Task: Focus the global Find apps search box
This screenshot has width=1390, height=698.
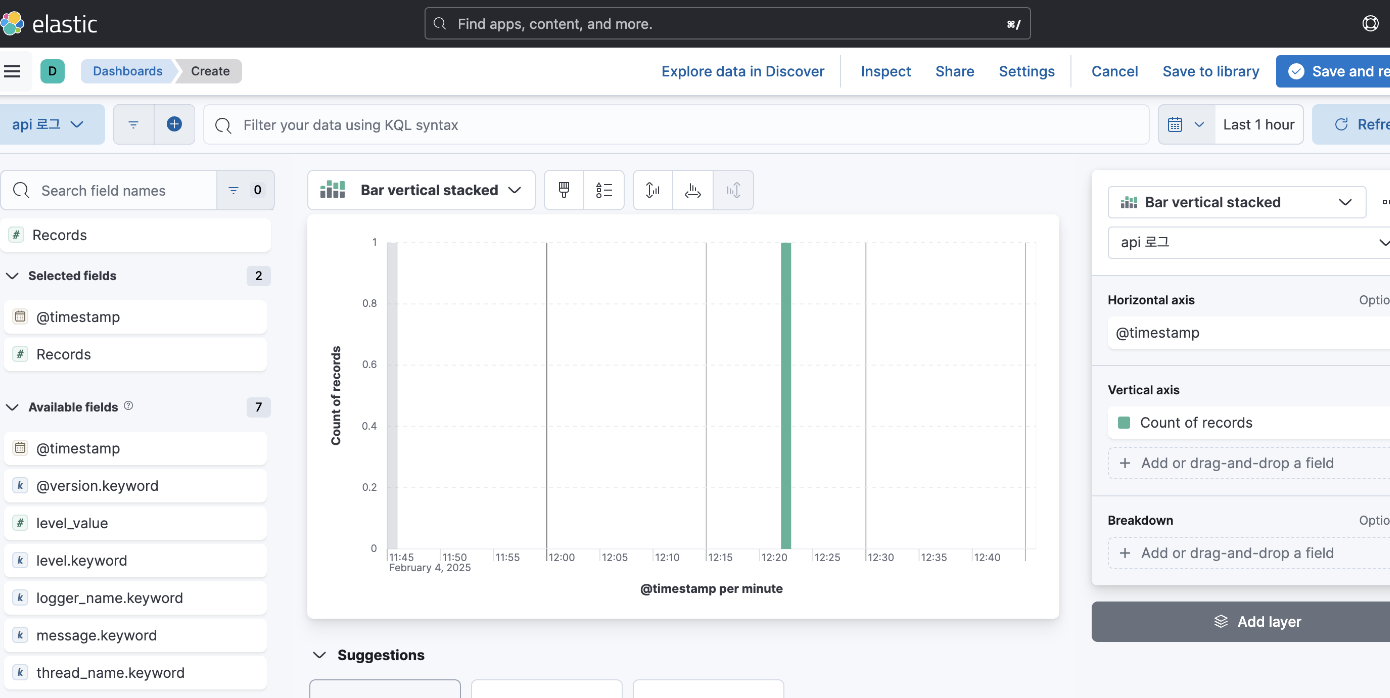Action: click(727, 24)
